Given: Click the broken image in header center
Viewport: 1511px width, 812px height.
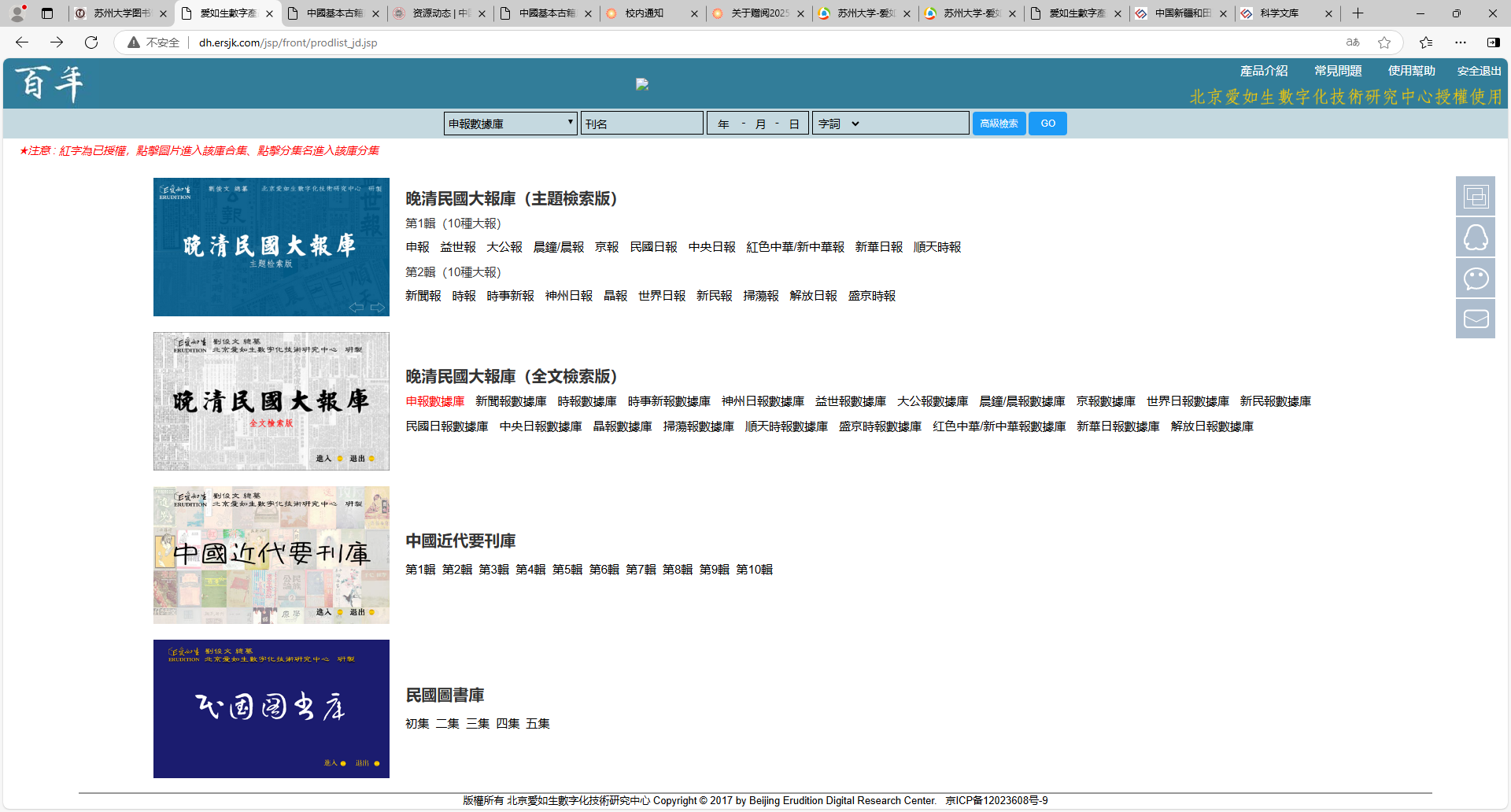Looking at the screenshot, I should pos(642,84).
